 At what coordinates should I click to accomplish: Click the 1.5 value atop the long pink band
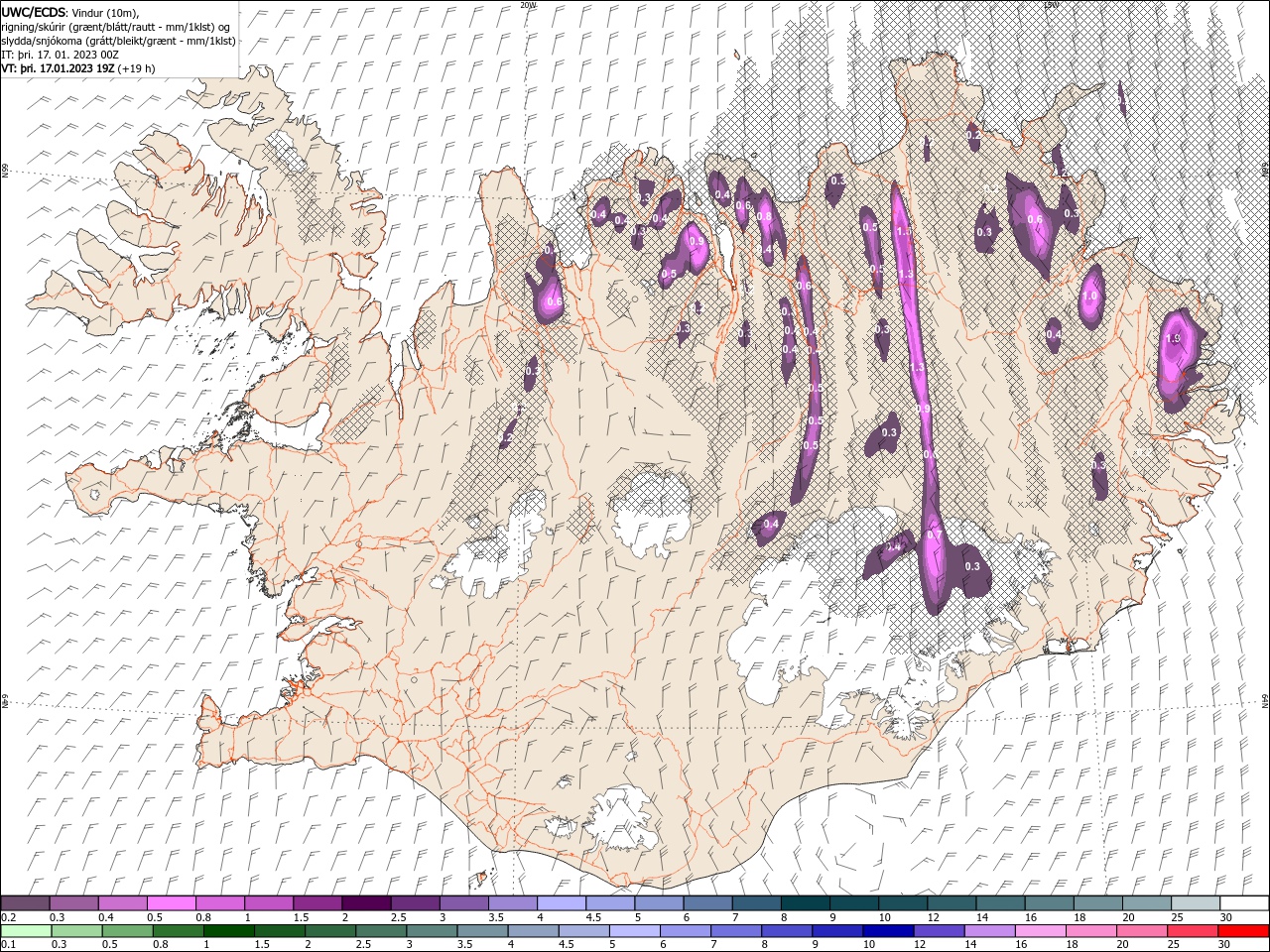903,231
